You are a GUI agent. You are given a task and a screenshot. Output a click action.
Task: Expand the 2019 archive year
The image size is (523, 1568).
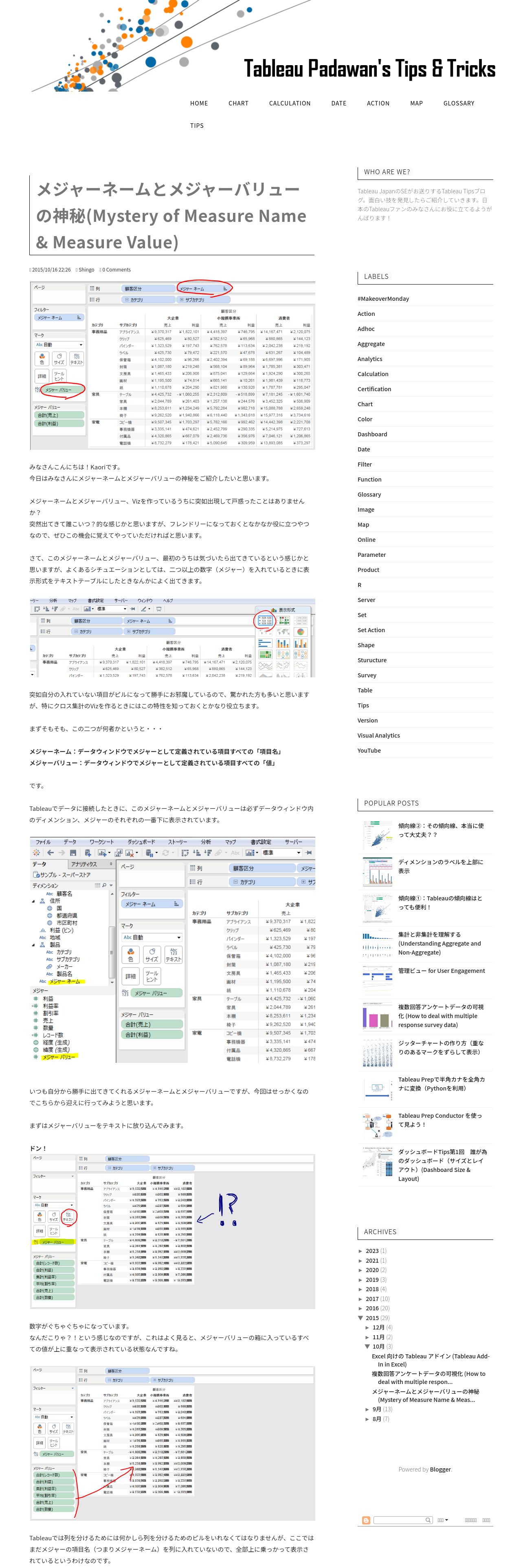click(x=360, y=1279)
